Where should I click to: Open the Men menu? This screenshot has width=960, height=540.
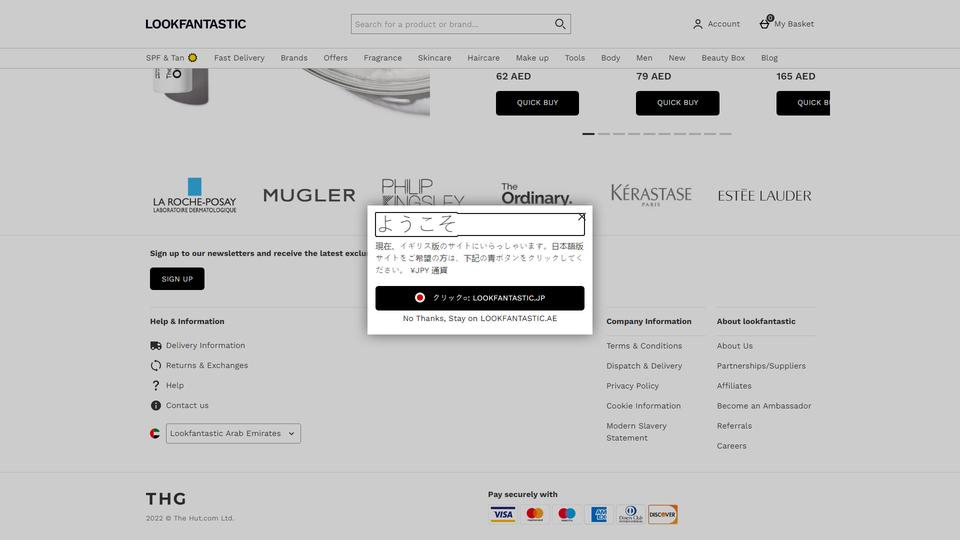point(644,58)
